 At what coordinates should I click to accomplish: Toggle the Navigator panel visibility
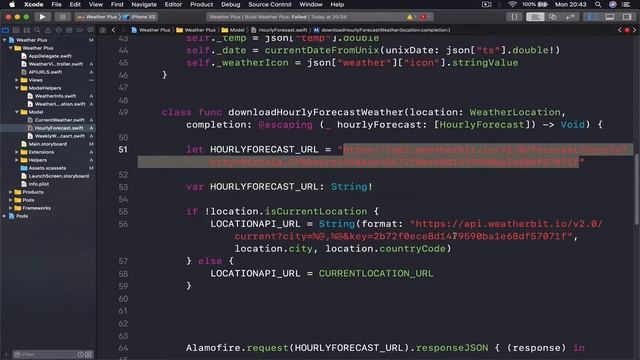pyautogui.click(x=592, y=17)
